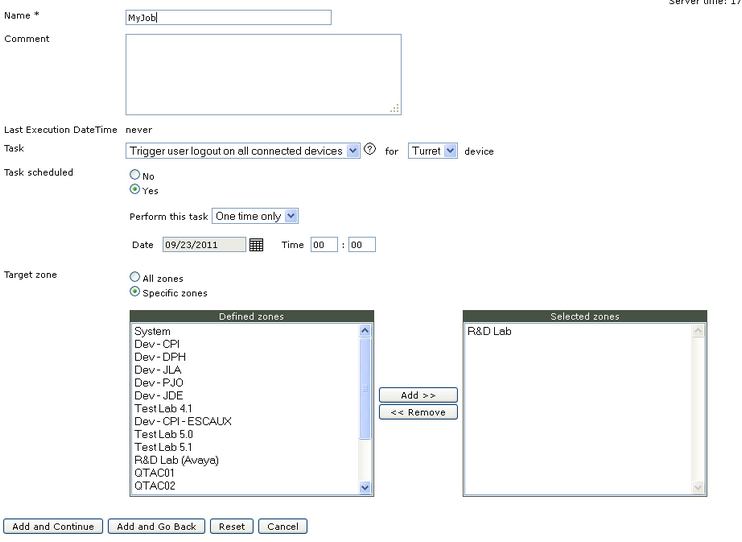The width and height of the screenshot is (742, 542).
Task: Open the calendar date picker icon
Action: pyautogui.click(x=256, y=245)
